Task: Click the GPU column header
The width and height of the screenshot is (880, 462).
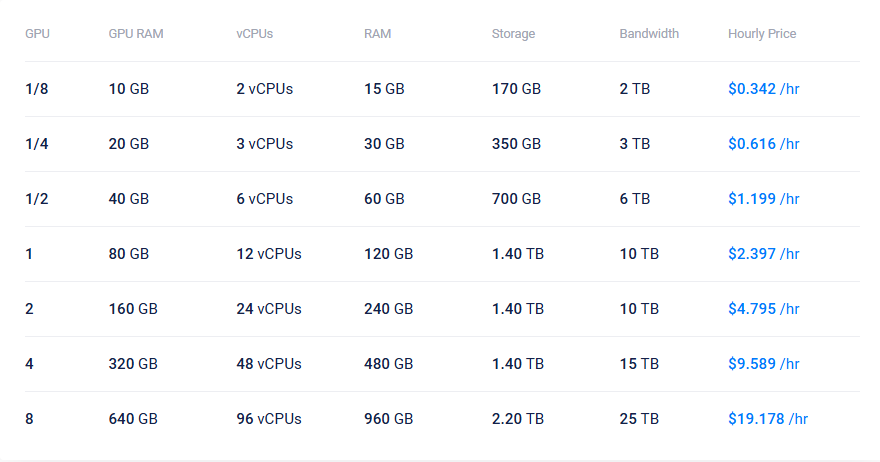Action: click(x=37, y=34)
